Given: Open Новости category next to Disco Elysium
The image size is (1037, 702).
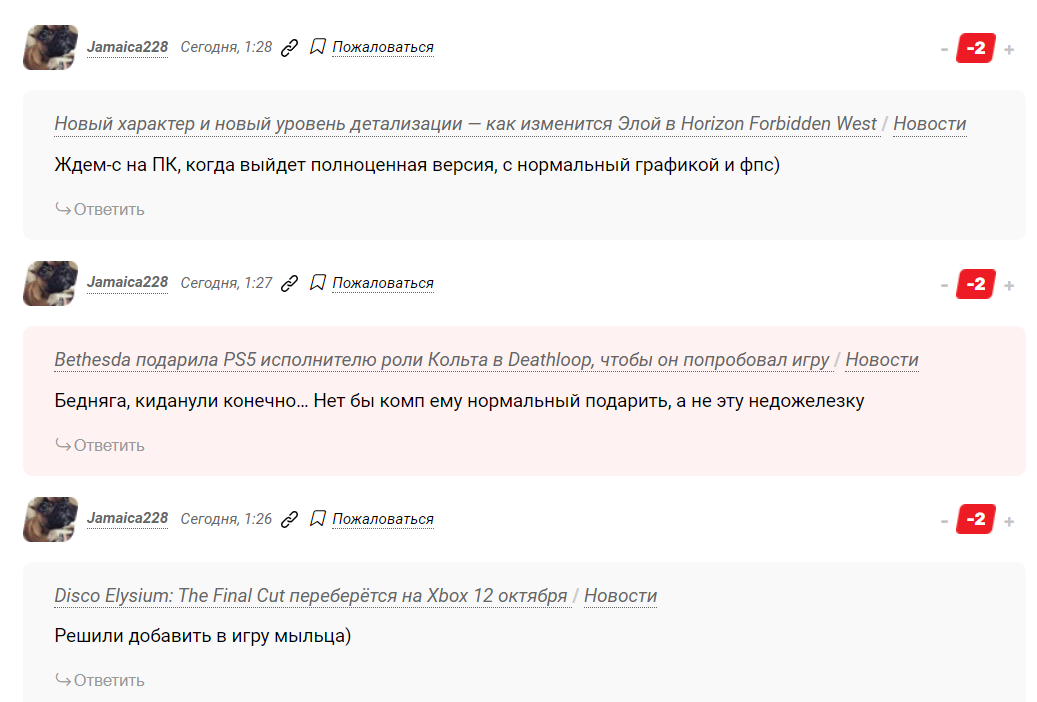Looking at the screenshot, I should click(620, 595).
